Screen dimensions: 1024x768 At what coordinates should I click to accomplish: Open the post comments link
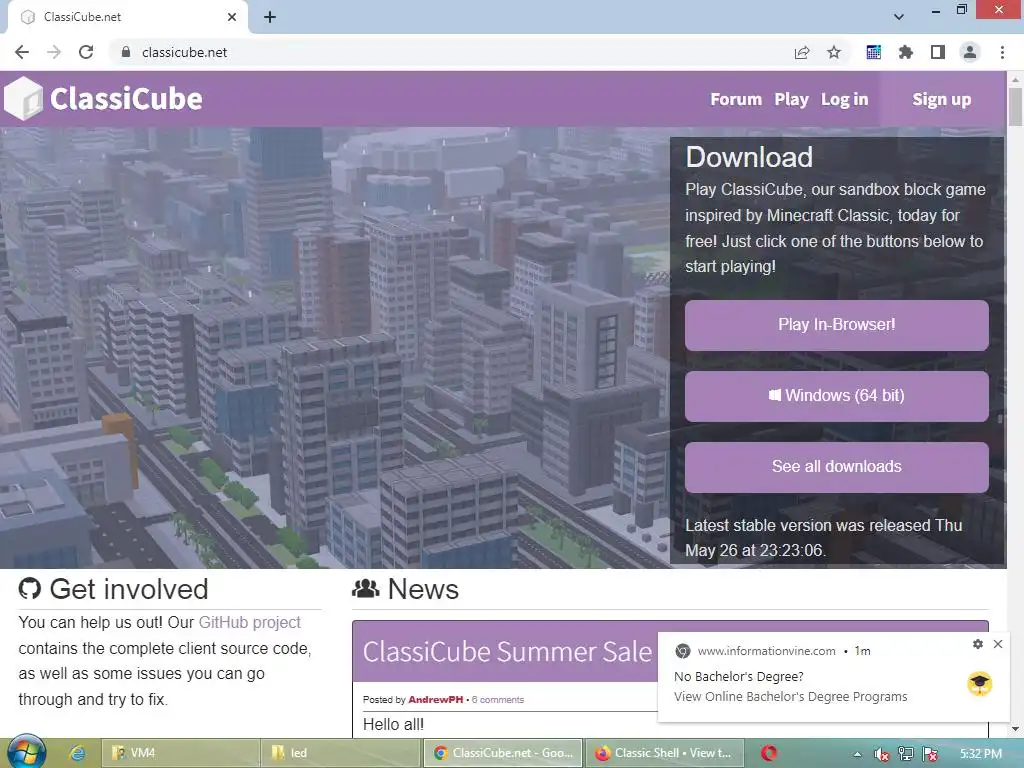(498, 699)
